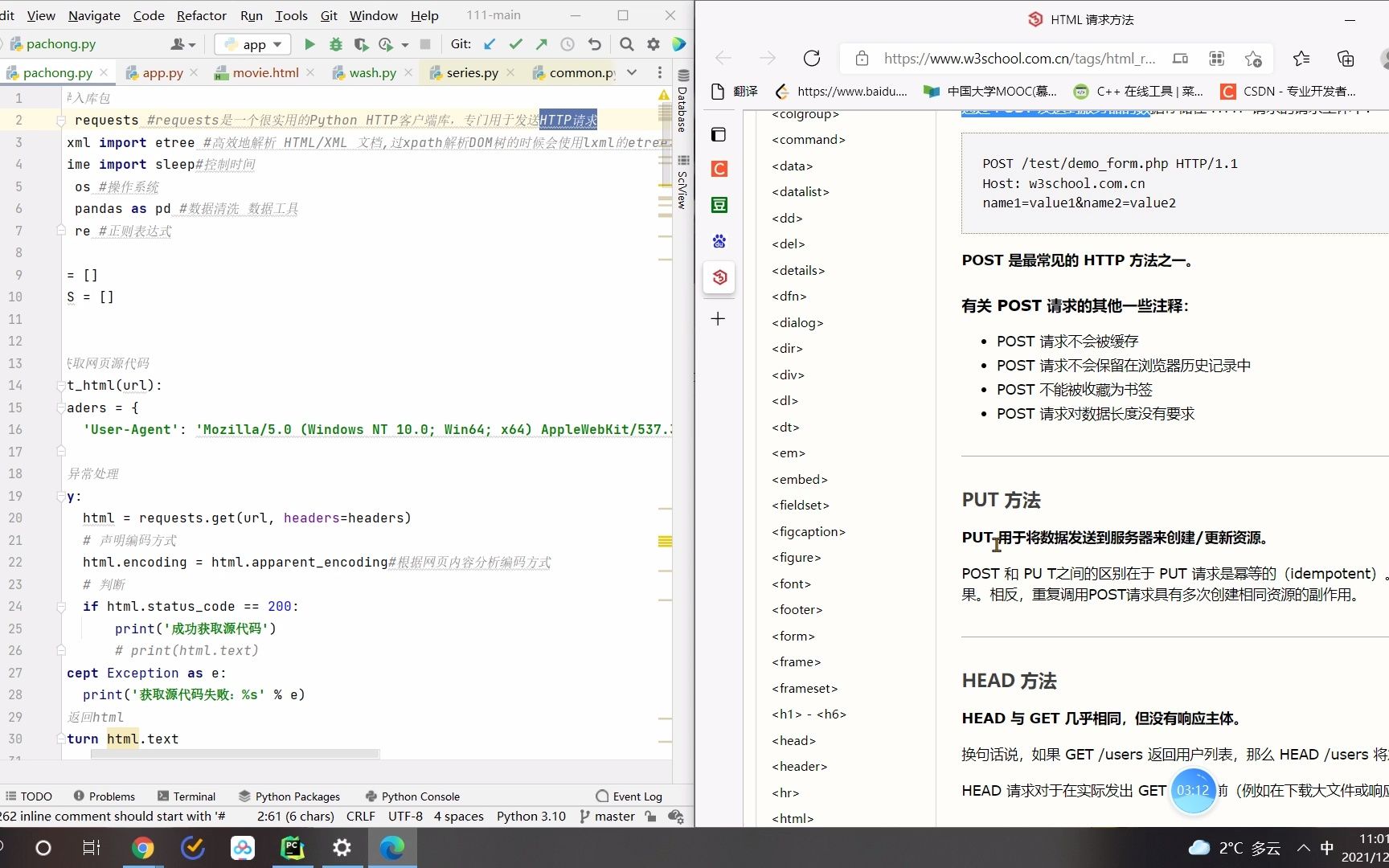Run with coverage icon in PyCharm toolbar
Viewport: 1389px width, 868px height.
coord(362,44)
